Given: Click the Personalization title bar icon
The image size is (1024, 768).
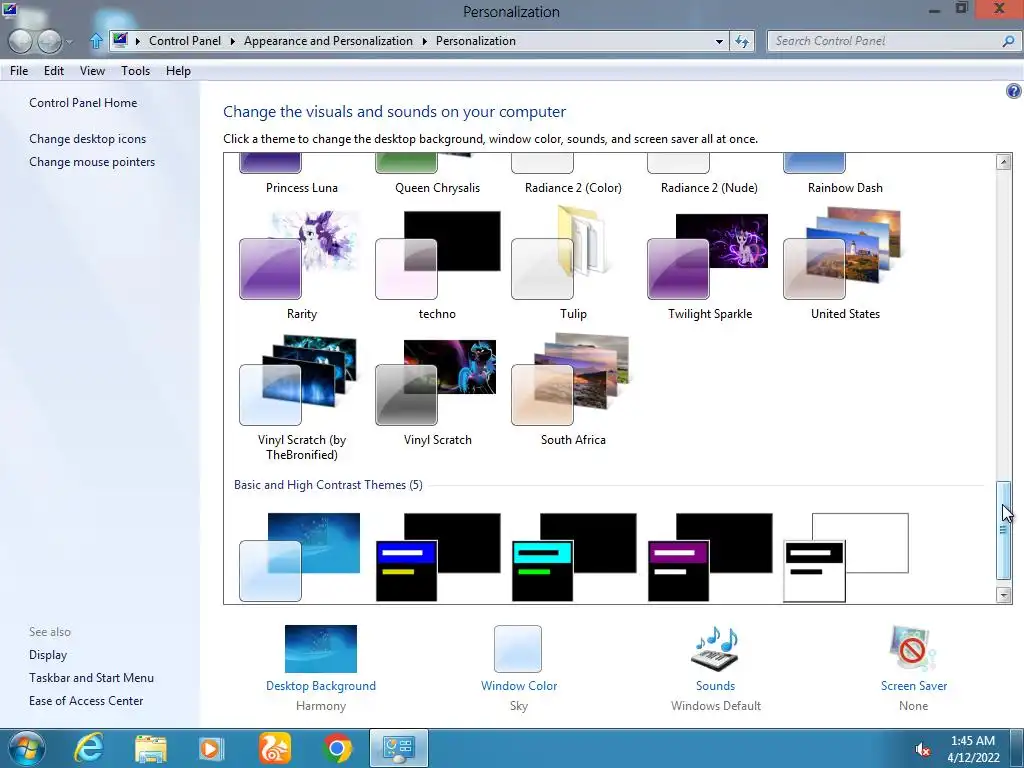Looking at the screenshot, I should pos(9,9).
